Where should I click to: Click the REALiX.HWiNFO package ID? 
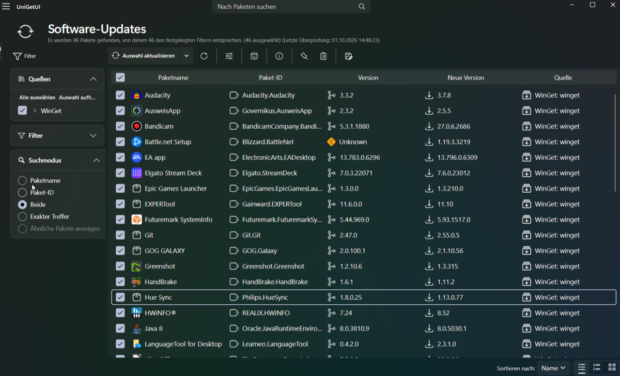tap(266, 313)
